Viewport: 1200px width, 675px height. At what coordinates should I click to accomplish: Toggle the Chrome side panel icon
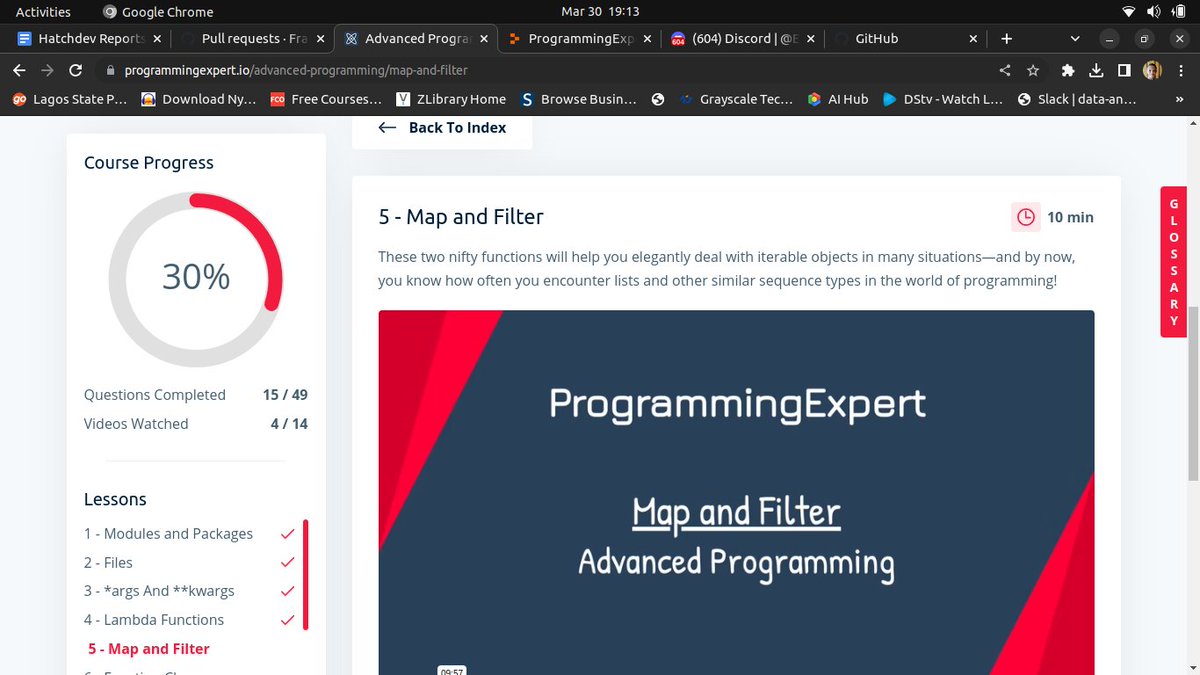1124,71
